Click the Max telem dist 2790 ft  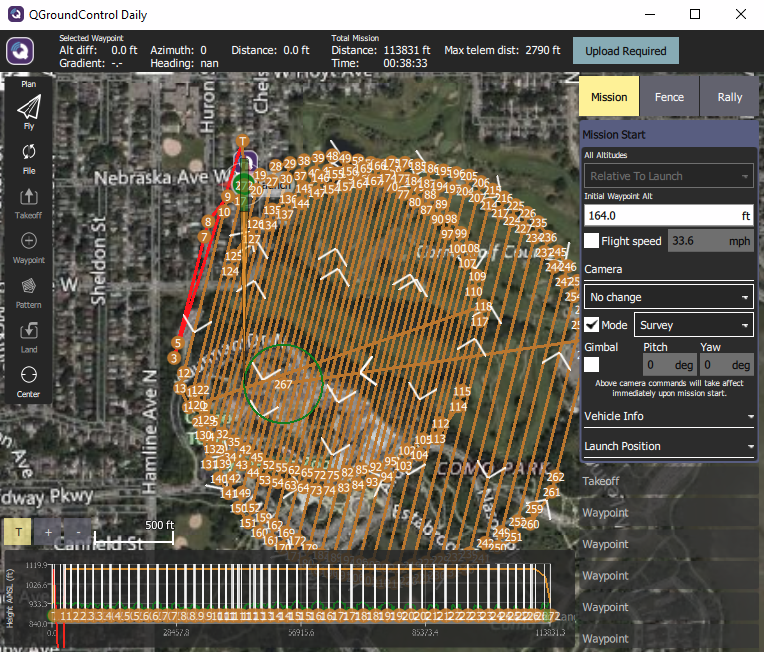click(x=502, y=50)
